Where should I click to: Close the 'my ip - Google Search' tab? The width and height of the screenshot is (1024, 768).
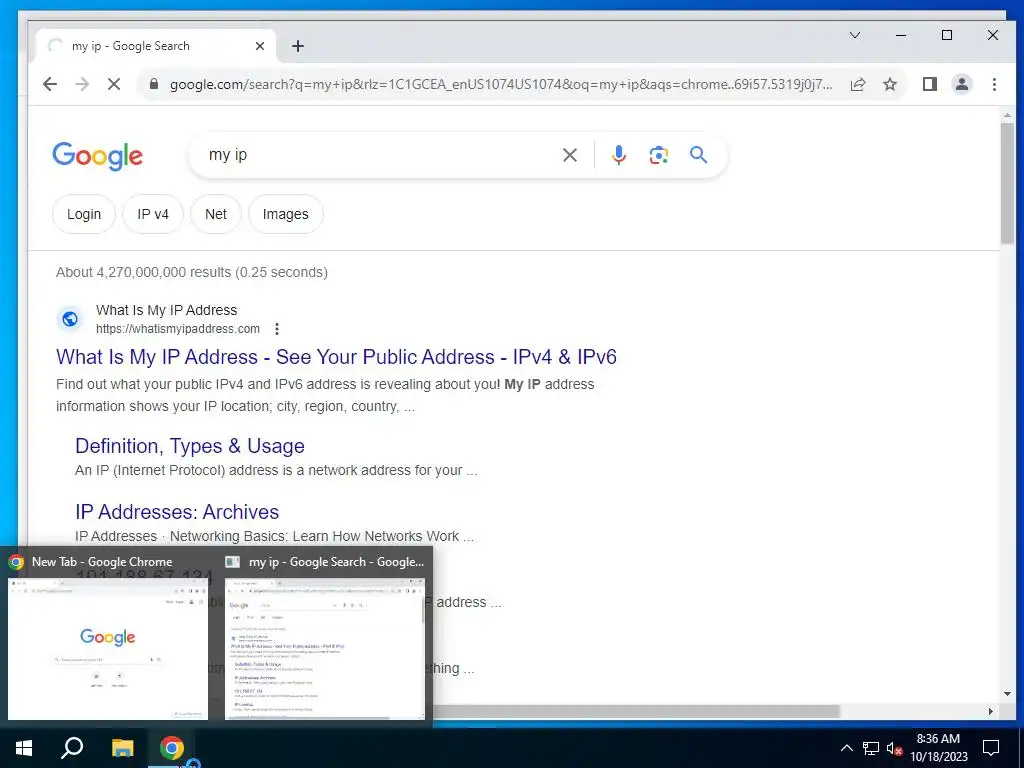click(260, 46)
